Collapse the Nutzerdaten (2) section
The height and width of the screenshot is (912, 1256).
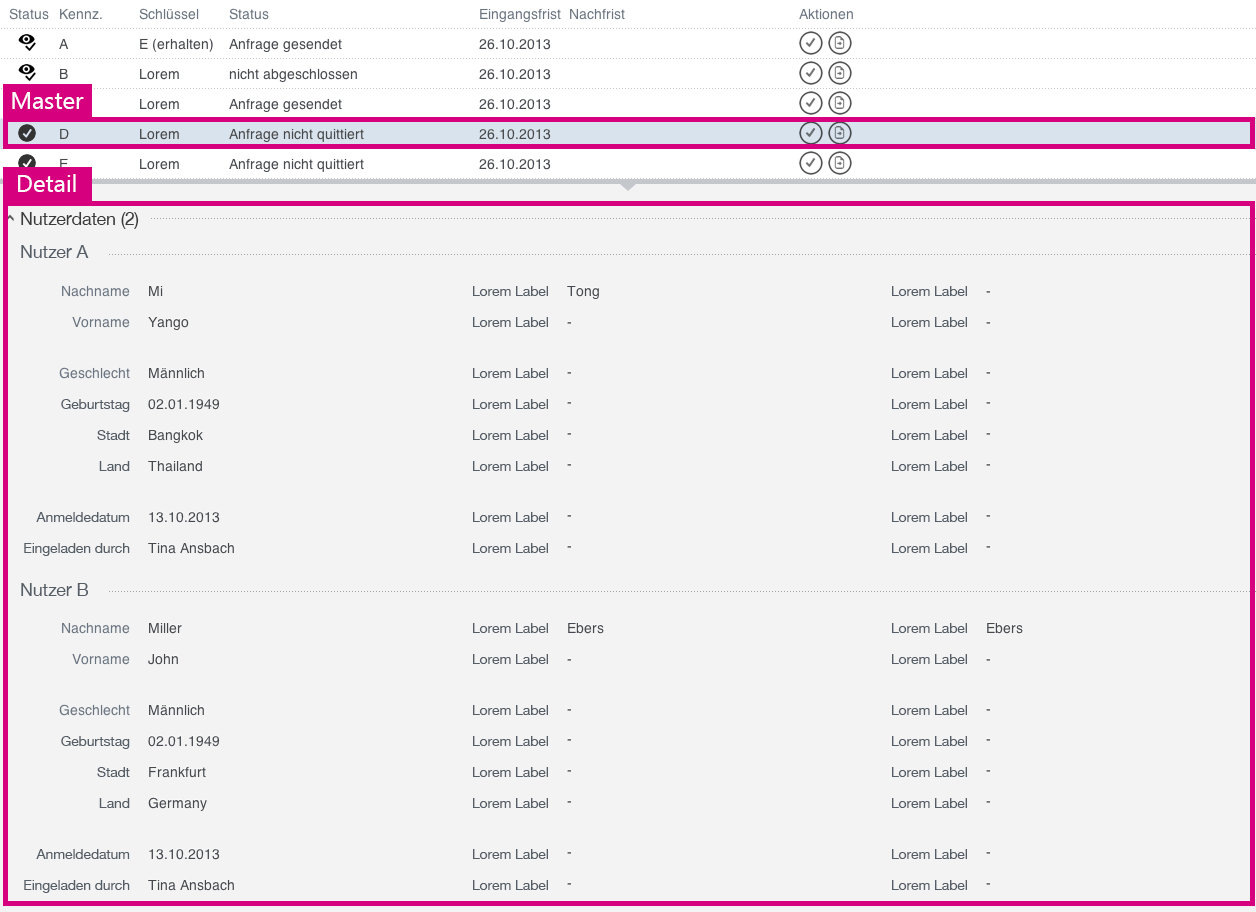10,219
